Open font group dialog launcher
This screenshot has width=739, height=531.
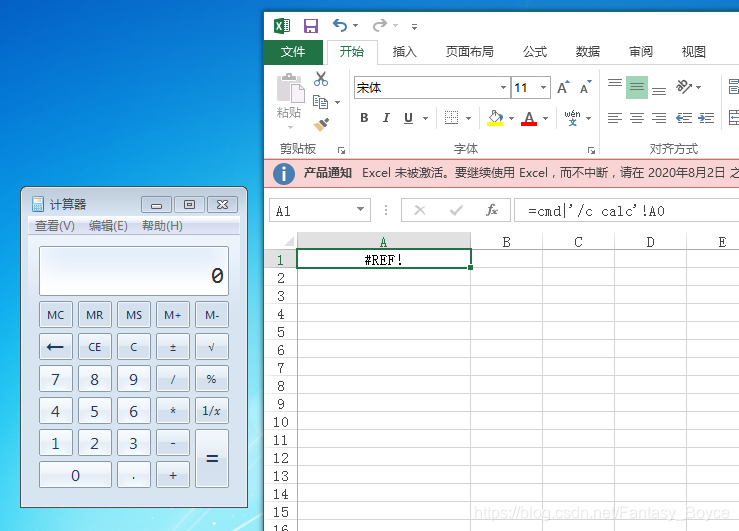point(591,150)
